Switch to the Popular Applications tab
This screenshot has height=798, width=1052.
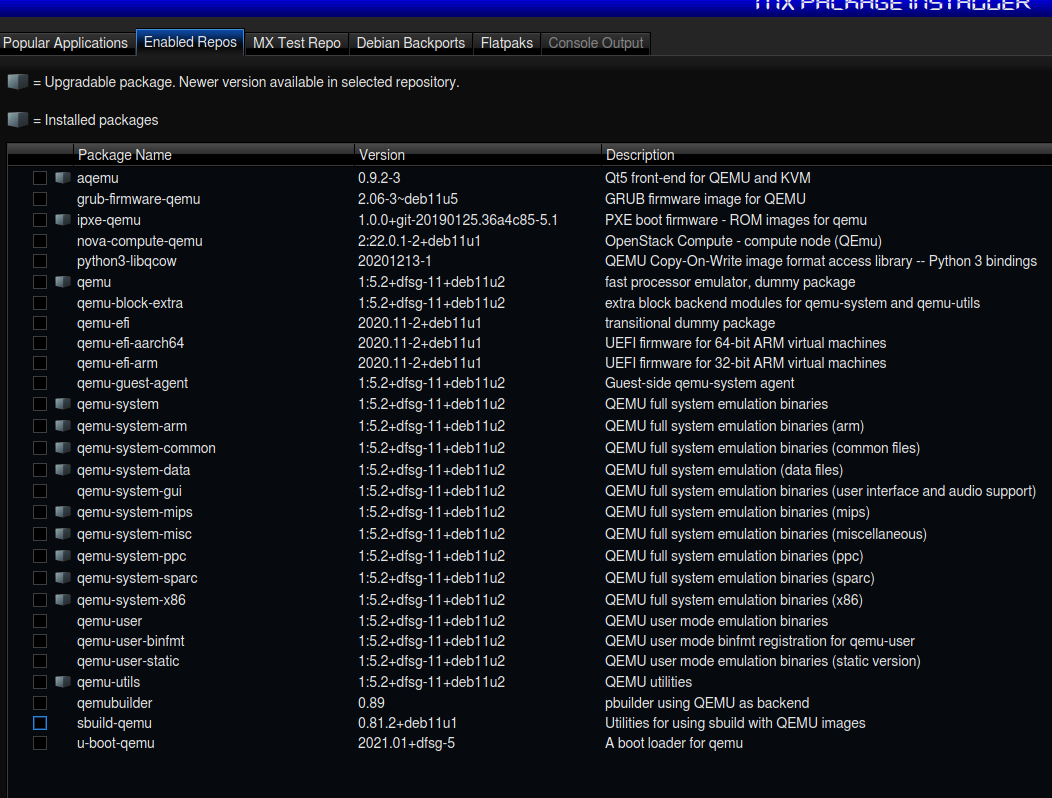coord(65,43)
